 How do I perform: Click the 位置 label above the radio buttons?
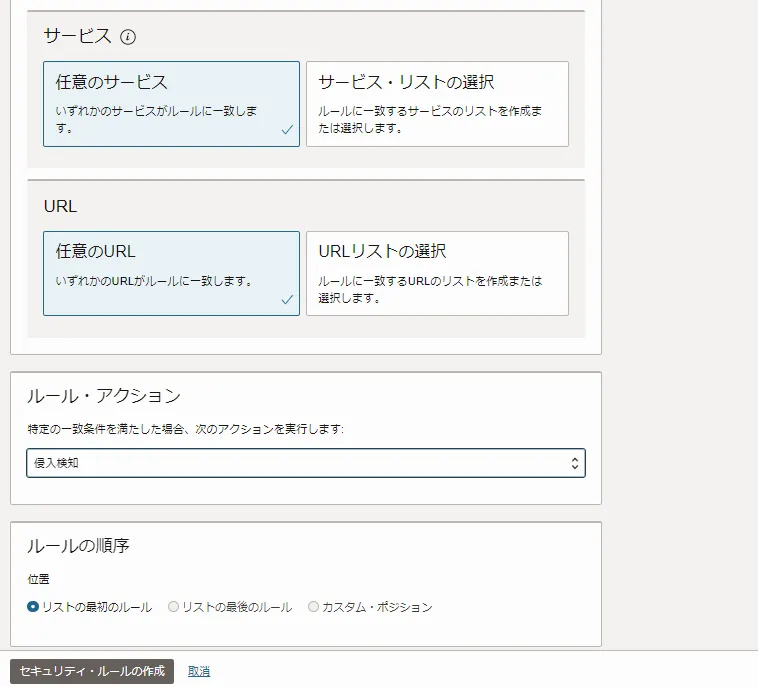[38, 579]
